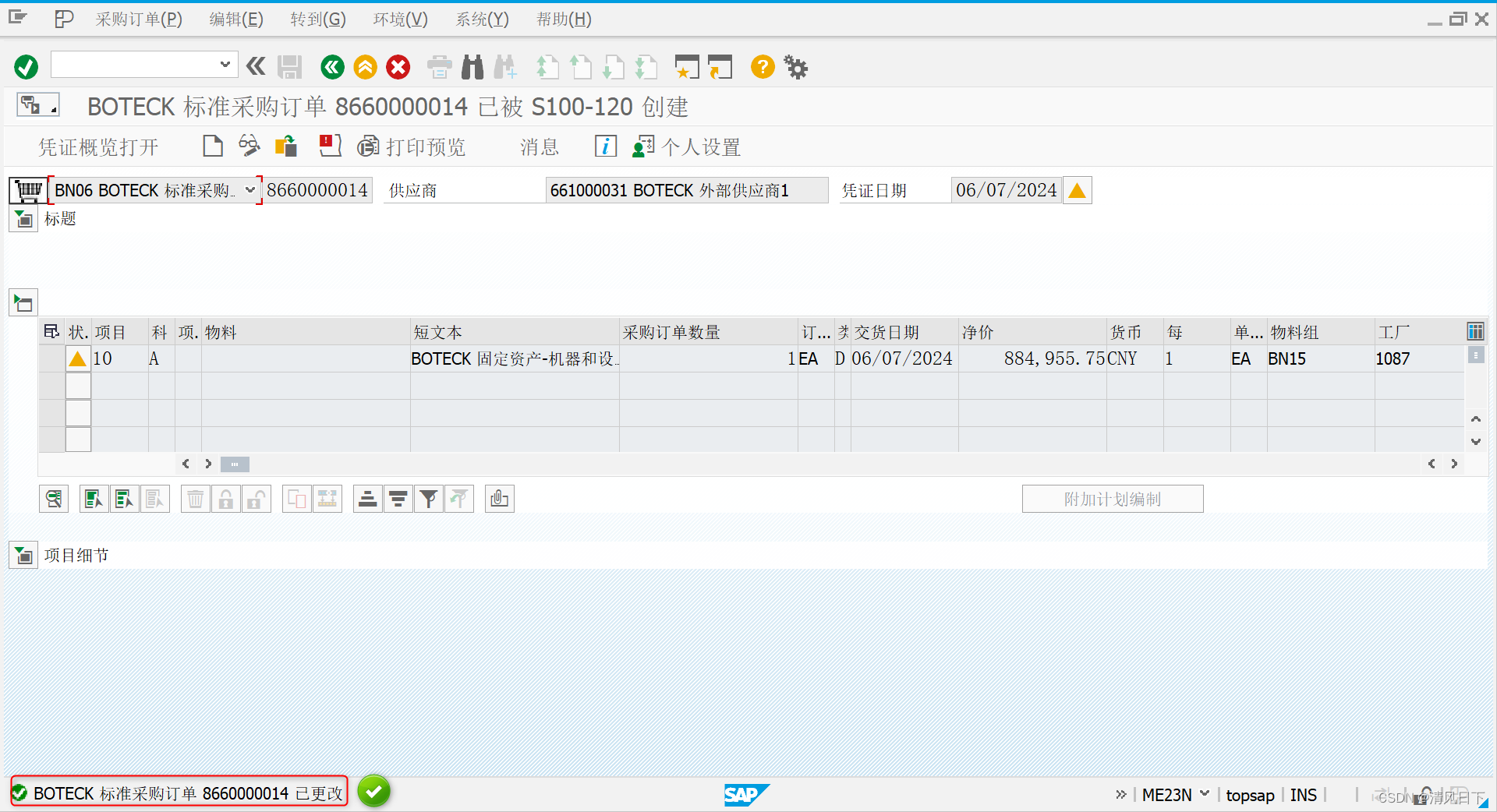Click the 凭证日期 field 06/07/2024
This screenshot has height=812, width=1497.
tap(1006, 190)
